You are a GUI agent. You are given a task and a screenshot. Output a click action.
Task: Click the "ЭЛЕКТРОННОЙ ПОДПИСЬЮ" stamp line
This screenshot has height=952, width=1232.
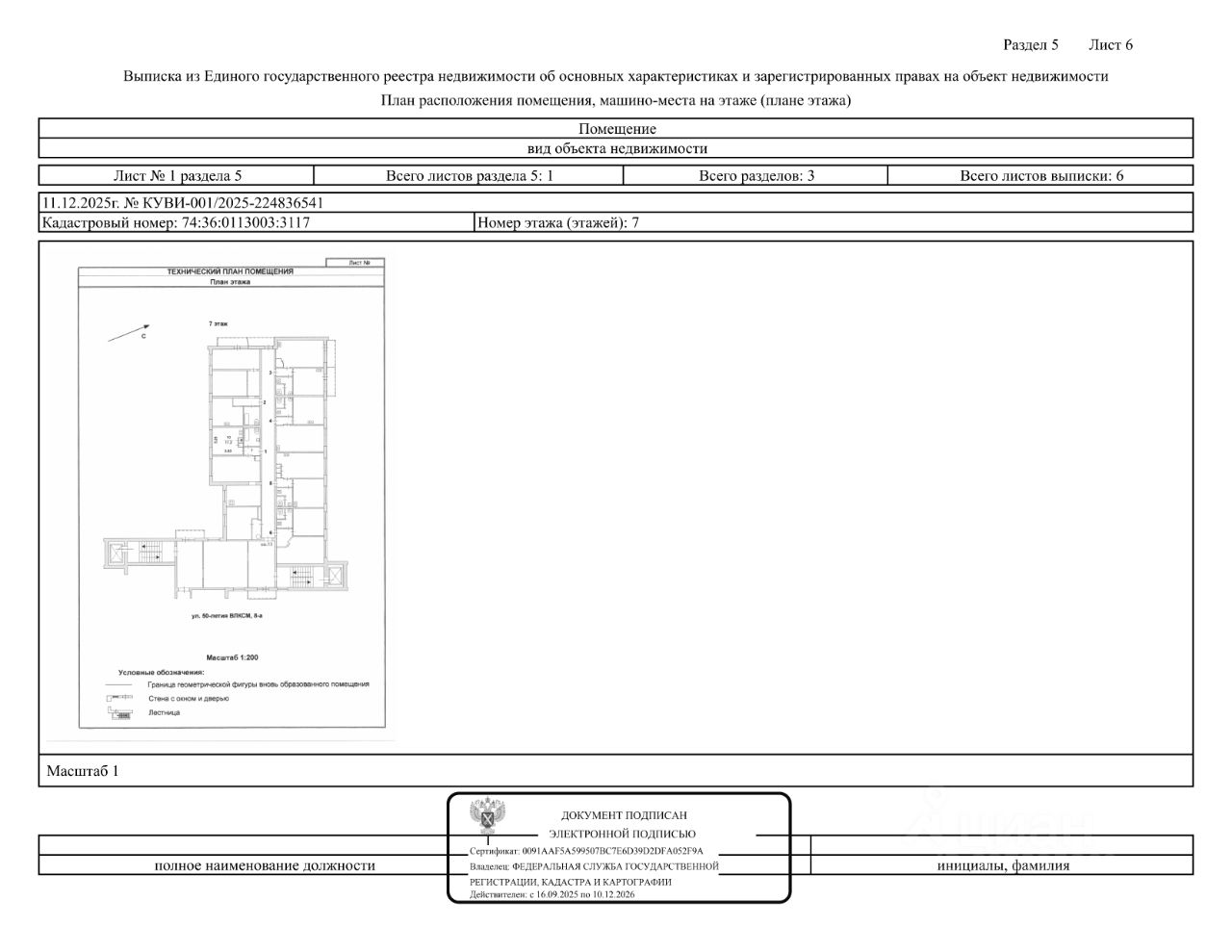tap(622, 834)
